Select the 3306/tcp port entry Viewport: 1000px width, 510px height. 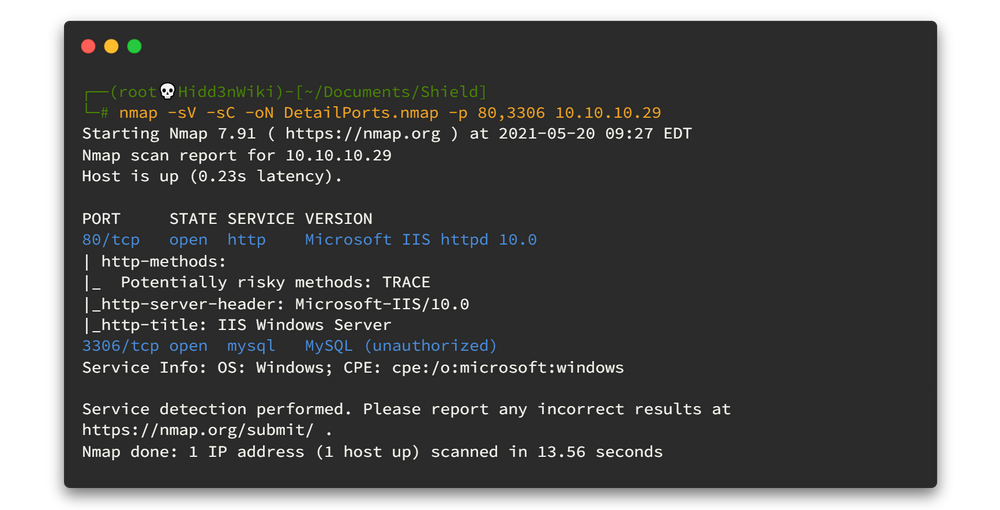[x=120, y=346]
